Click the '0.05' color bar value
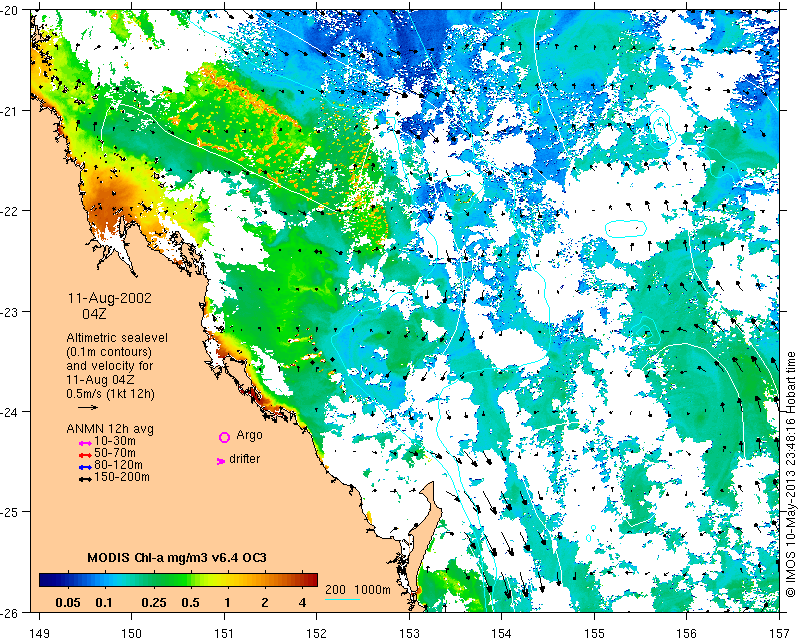Screen dimensions: 800x640 (x=68, y=603)
